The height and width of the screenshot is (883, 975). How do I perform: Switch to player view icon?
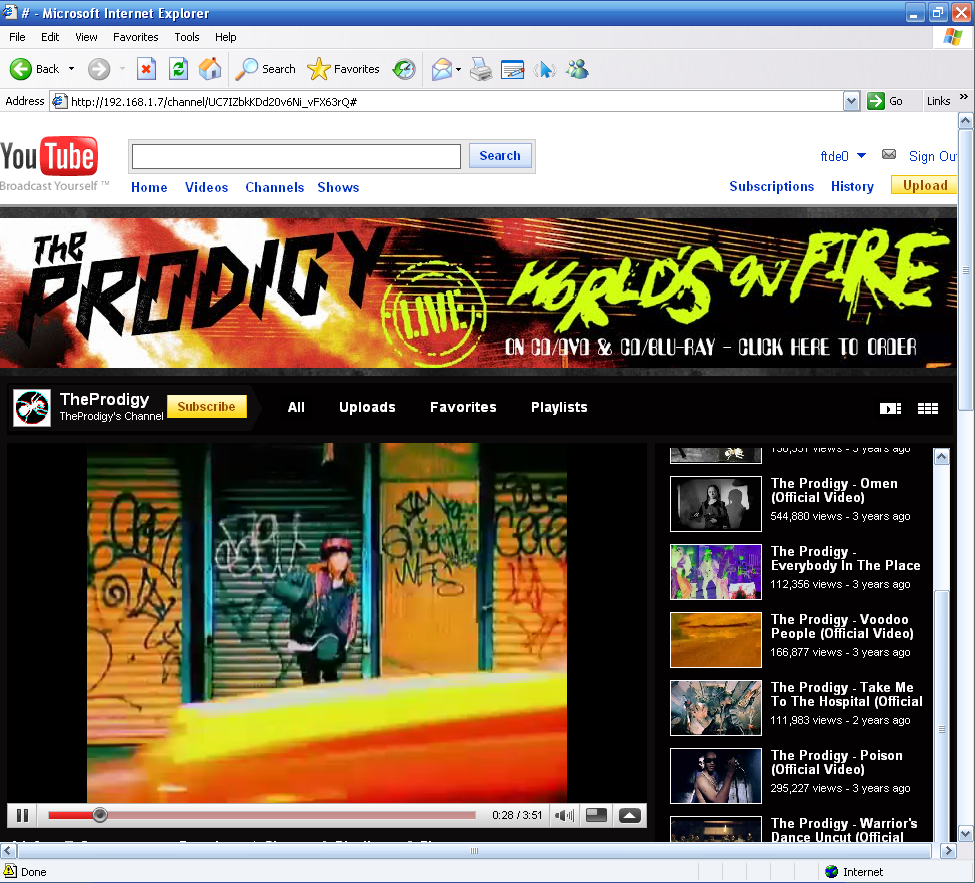pos(890,409)
